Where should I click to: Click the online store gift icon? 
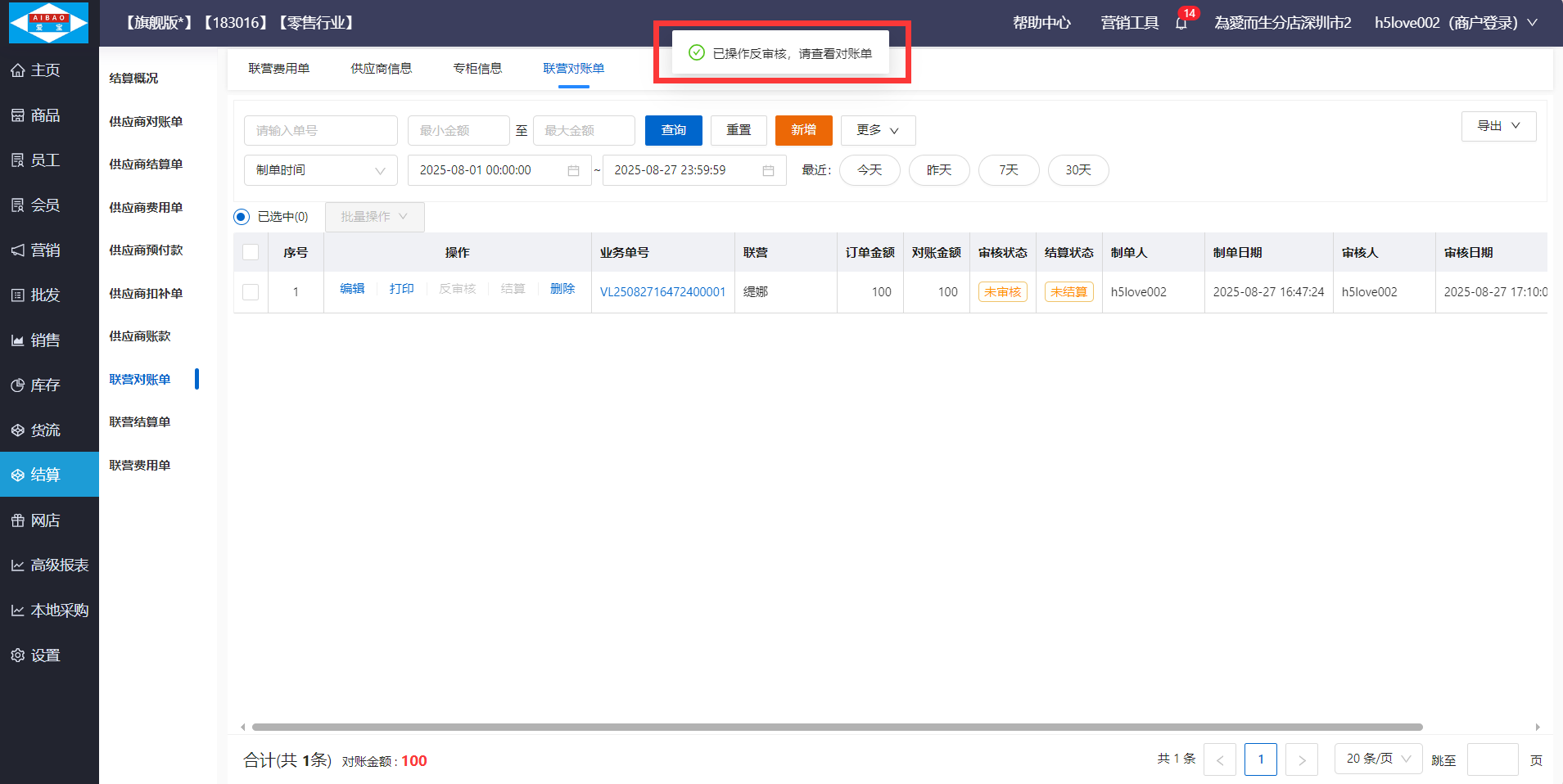tap(18, 520)
